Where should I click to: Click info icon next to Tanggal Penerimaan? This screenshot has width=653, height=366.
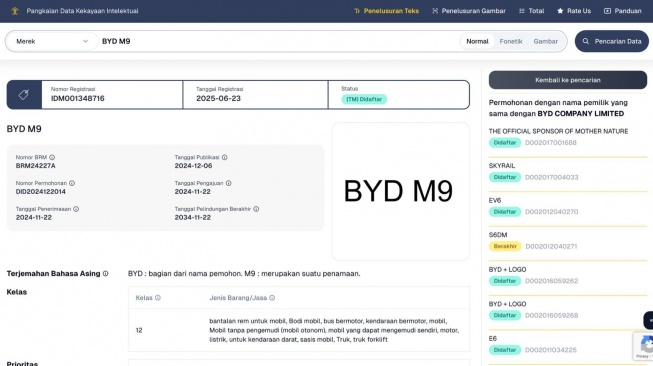[x=76, y=209]
